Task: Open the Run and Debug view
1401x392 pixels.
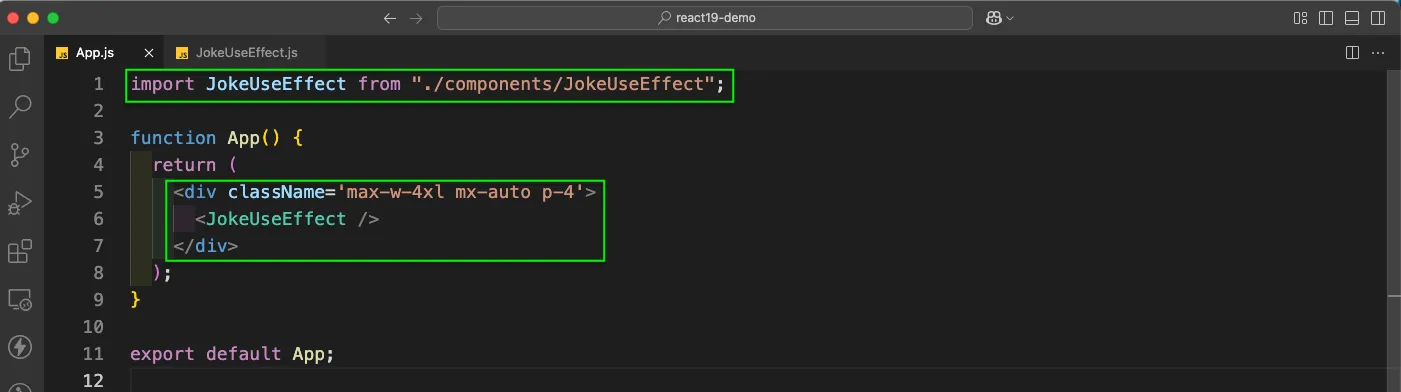Action: pos(19,202)
